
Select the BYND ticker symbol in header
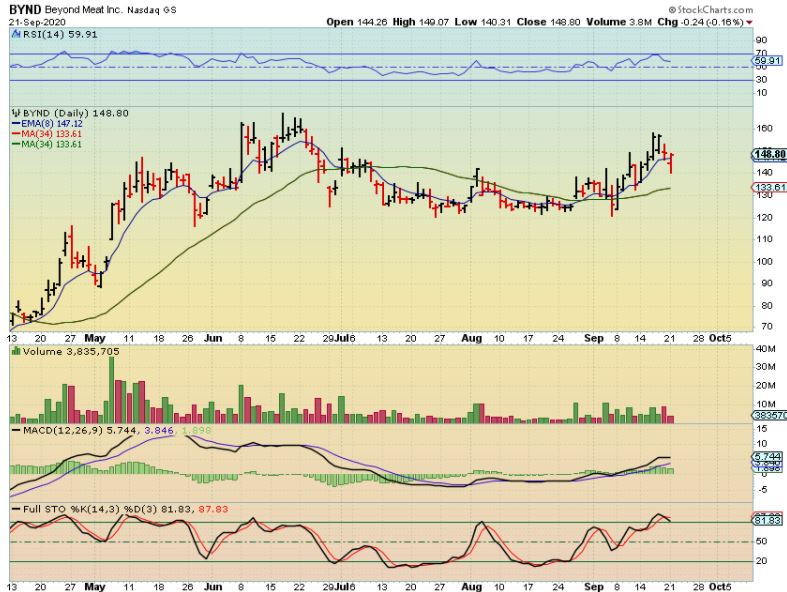26,9
